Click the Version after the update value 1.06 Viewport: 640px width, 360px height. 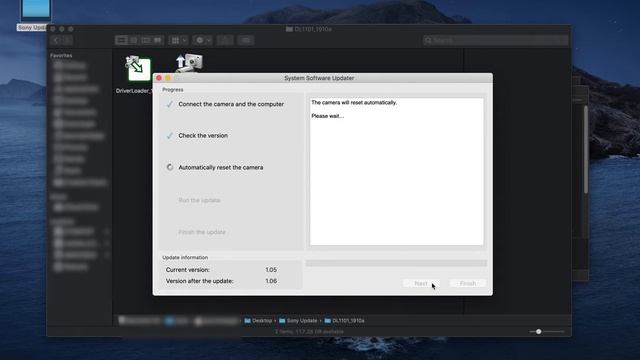point(271,281)
